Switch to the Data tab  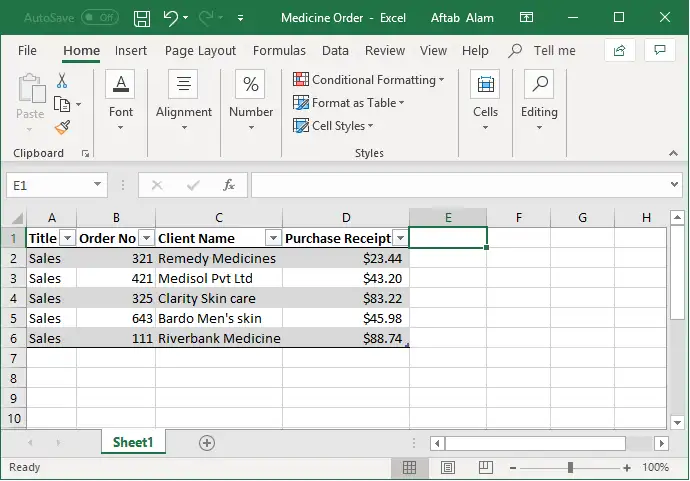[x=335, y=51]
